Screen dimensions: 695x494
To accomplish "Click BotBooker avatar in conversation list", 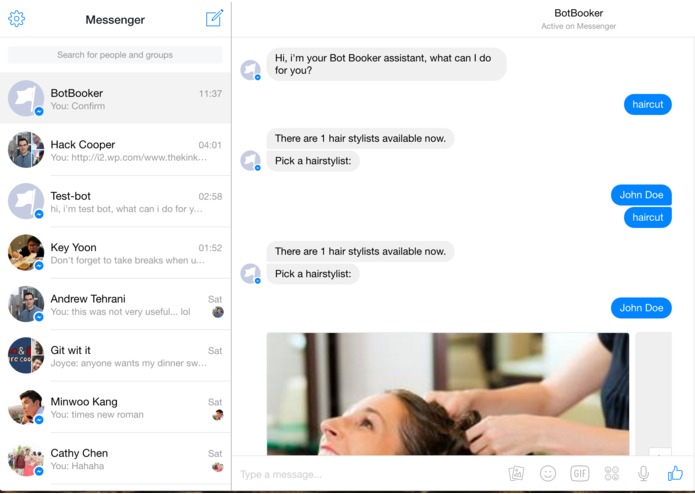I will point(26,98).
